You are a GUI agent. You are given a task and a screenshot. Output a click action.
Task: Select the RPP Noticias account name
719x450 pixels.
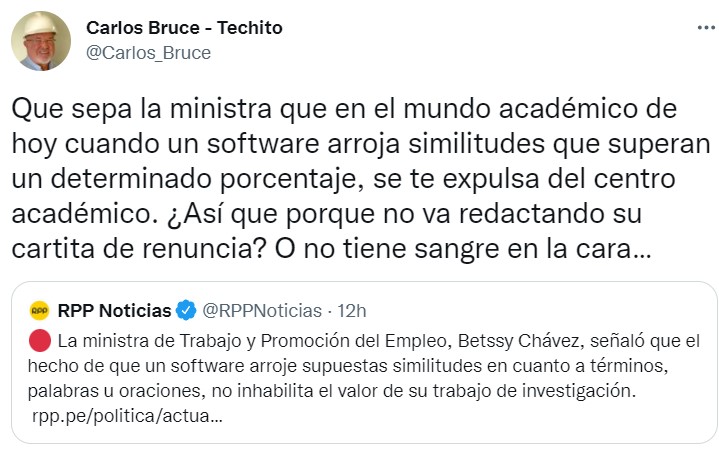(x=114, y=310)
